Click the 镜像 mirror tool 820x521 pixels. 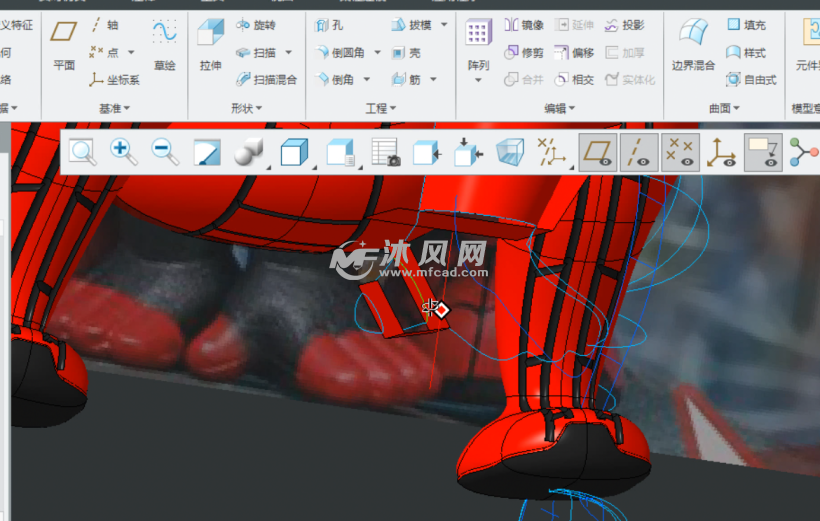[524, 25]
